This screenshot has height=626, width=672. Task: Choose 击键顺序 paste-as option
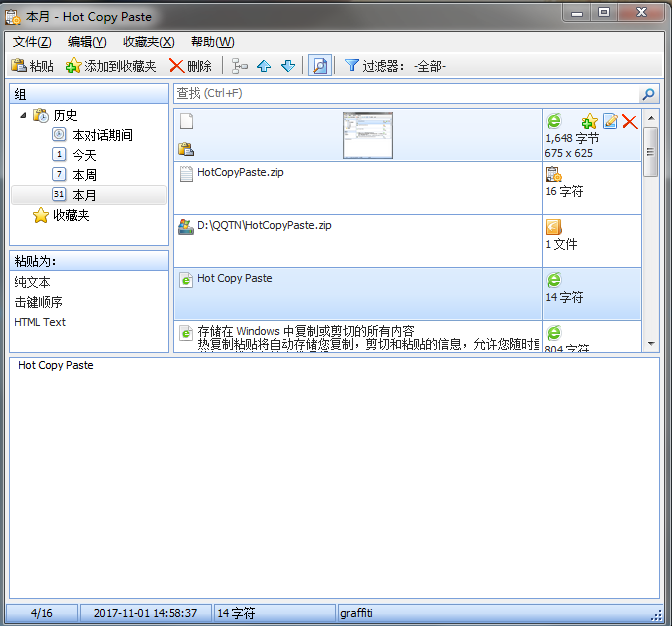tap(38, 302)
